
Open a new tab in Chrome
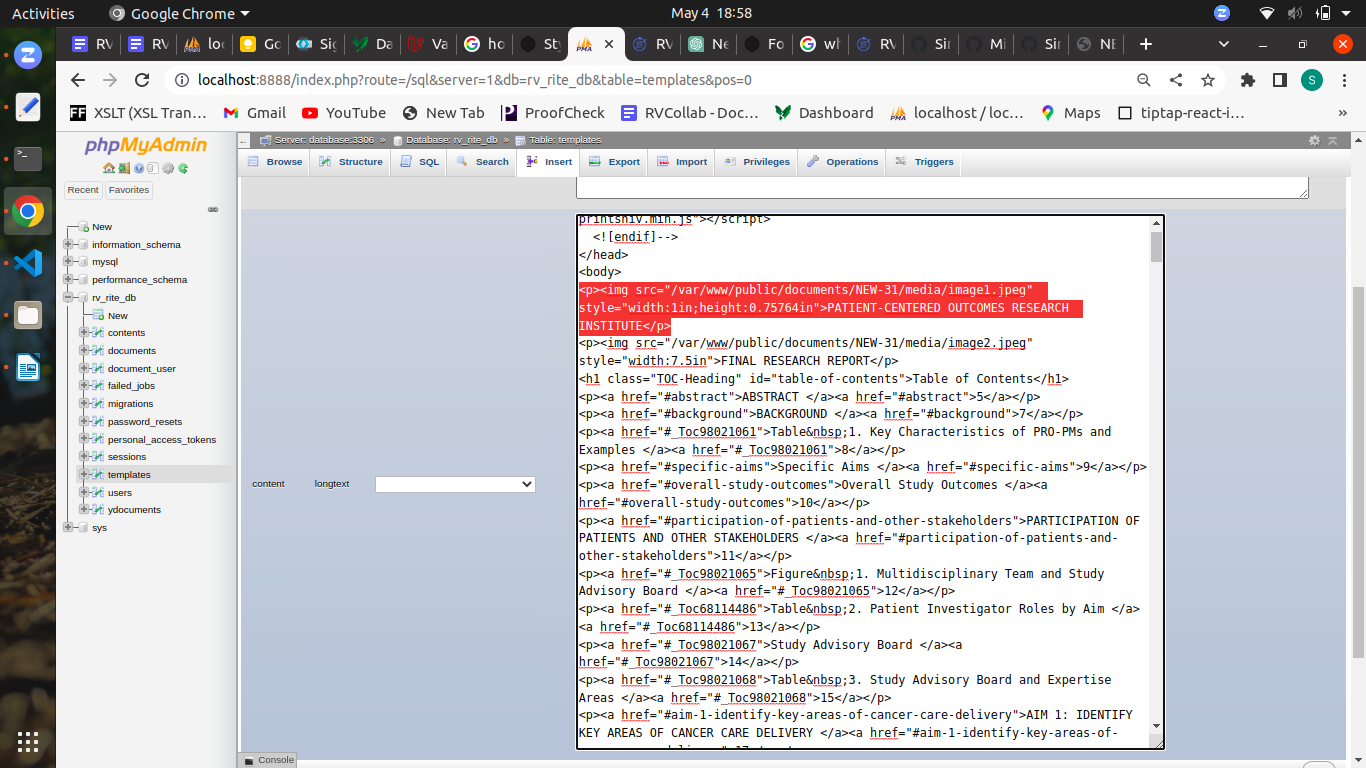1146,43
